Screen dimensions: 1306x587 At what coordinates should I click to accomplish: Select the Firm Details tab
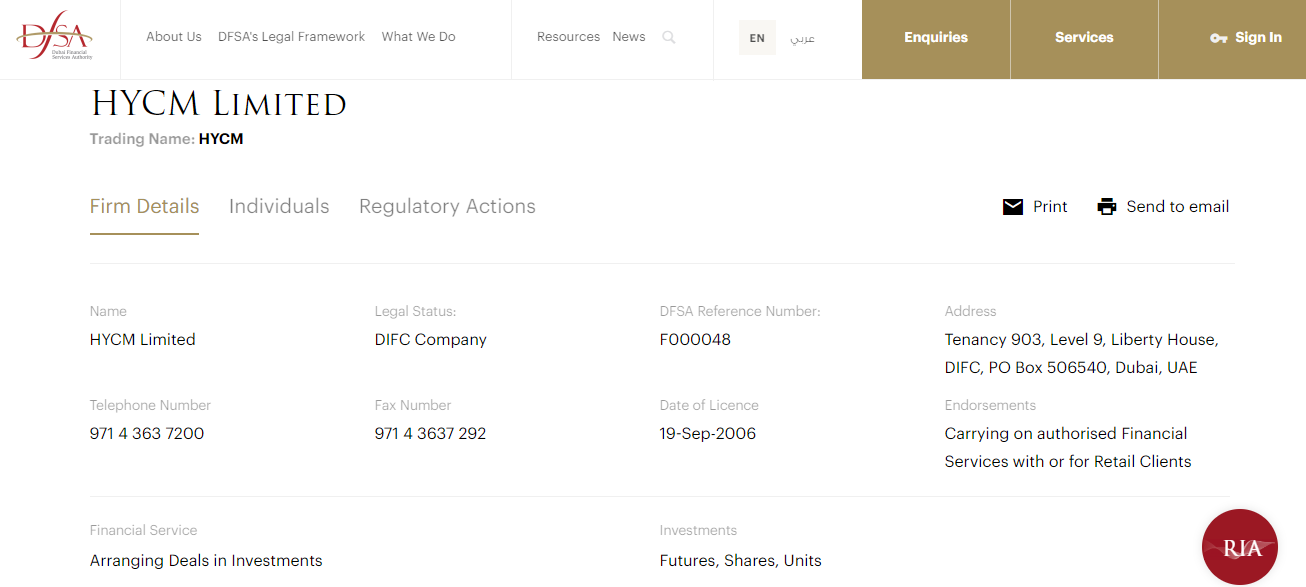click(x=144, y=207)
